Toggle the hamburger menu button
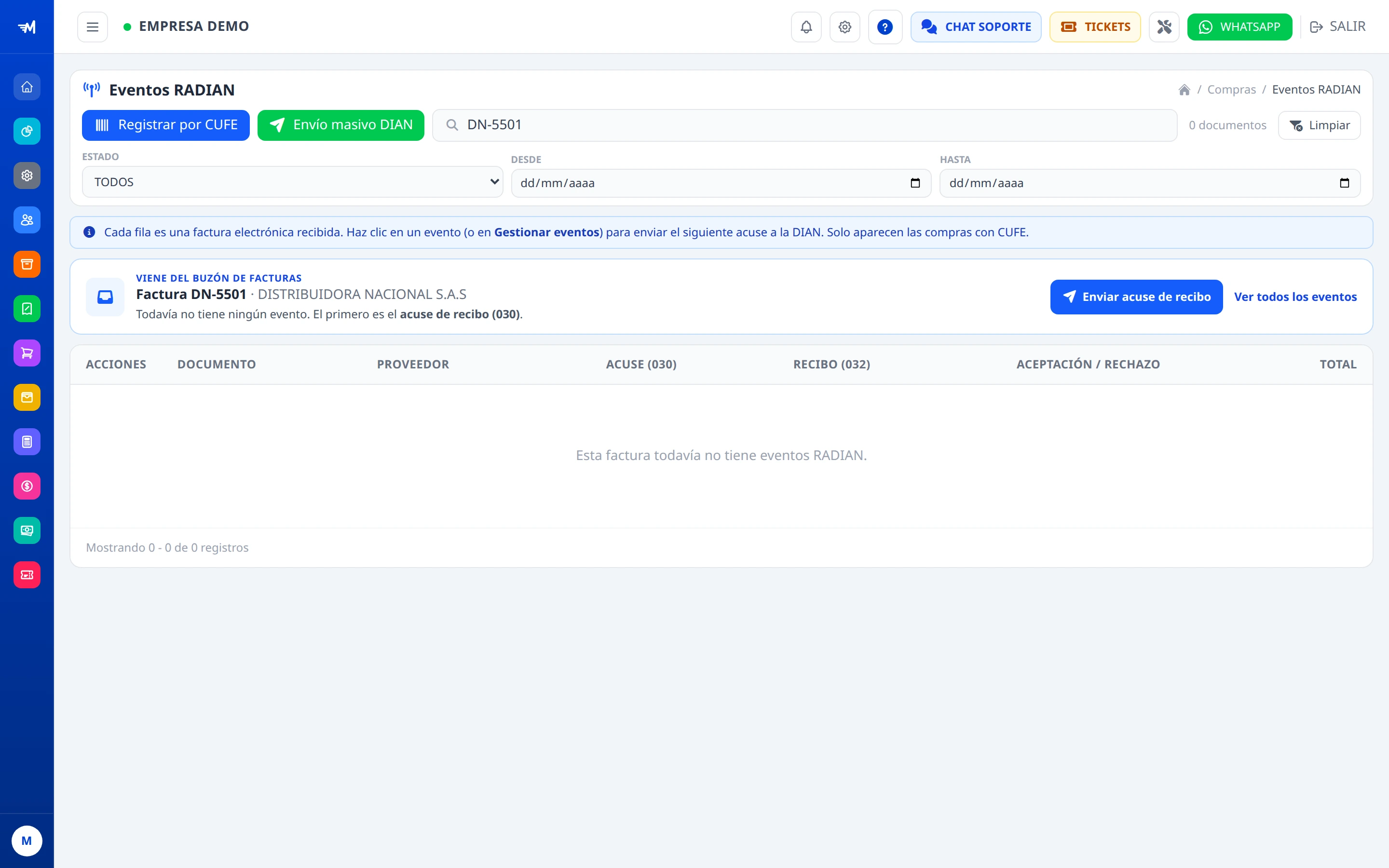Screen dimensions: 1389x868 [x=93, y=27]
